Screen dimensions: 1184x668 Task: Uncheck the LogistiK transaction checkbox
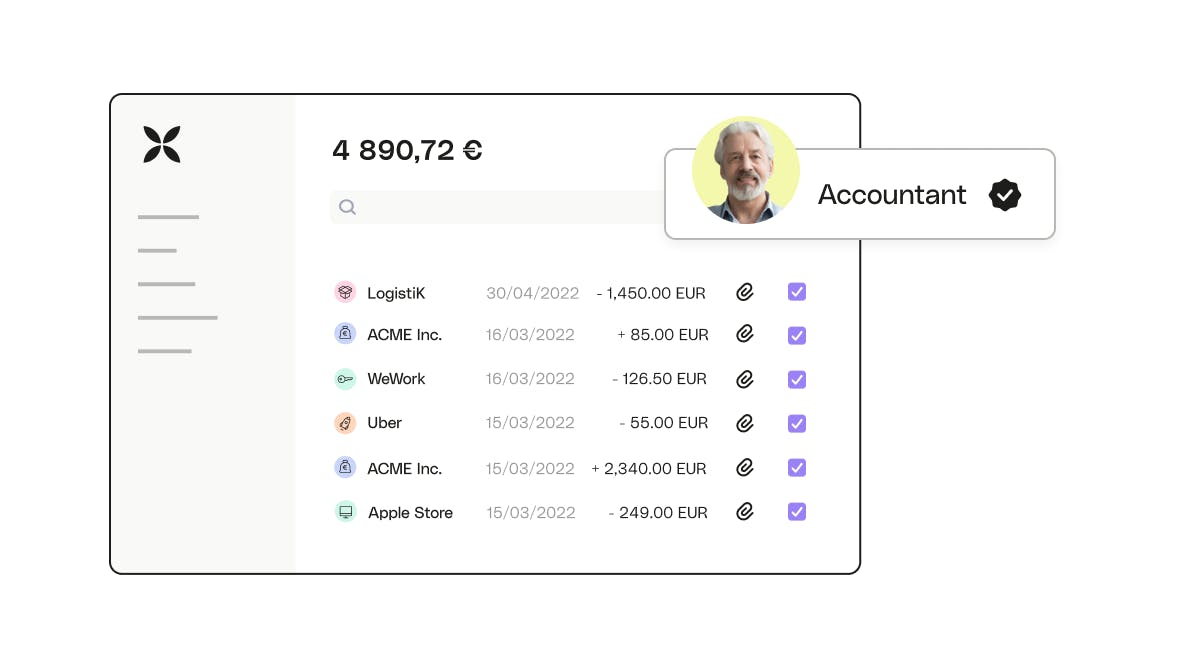point(797,292)
